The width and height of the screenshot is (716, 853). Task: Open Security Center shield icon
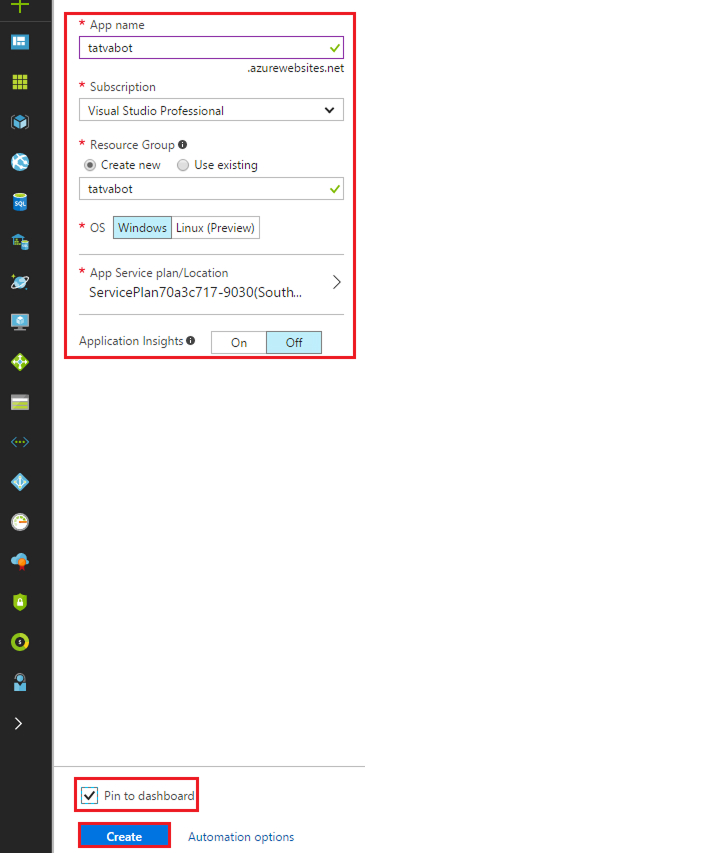coord(20,602)
